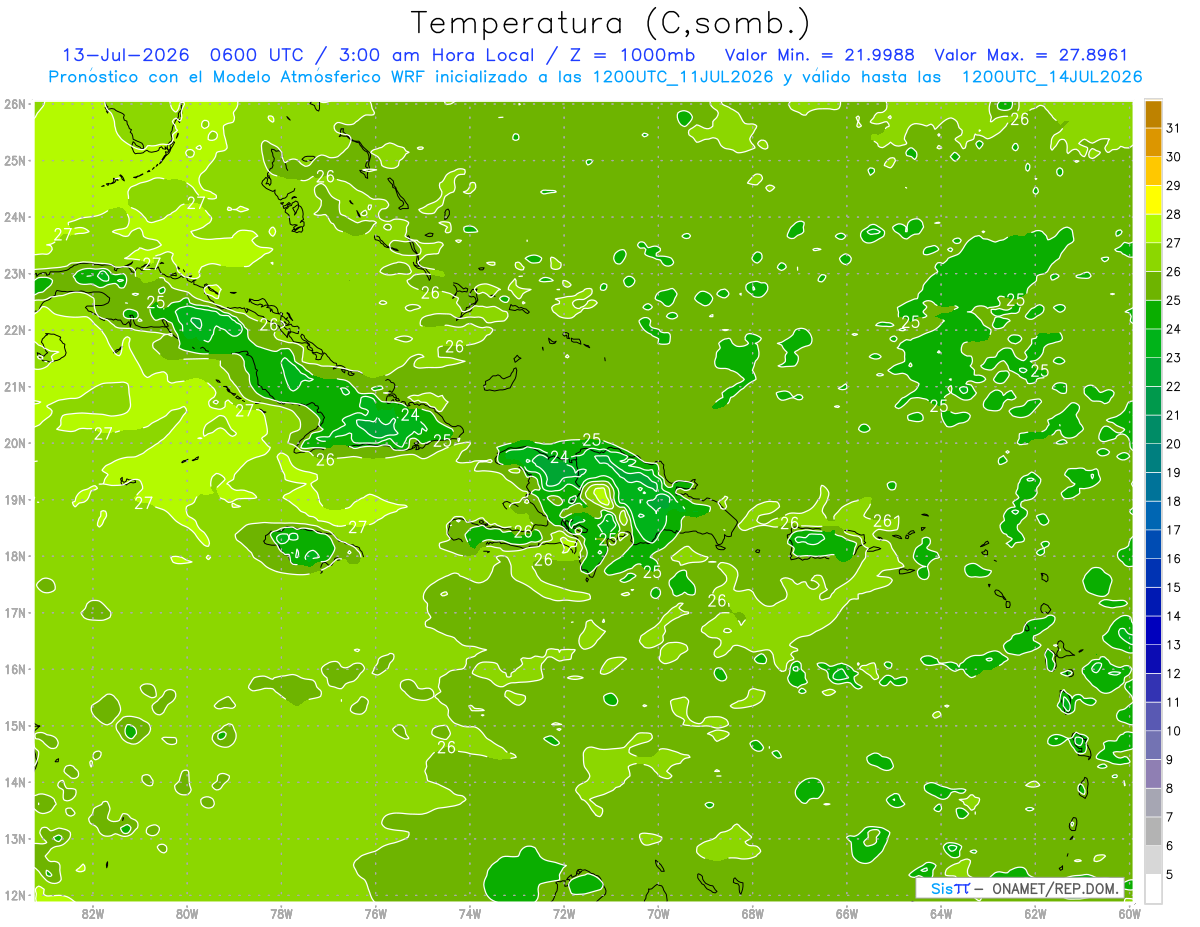Click the color scale value "31"
The height and width of the screenshot is (927, 1200).
coord(1173,128)
